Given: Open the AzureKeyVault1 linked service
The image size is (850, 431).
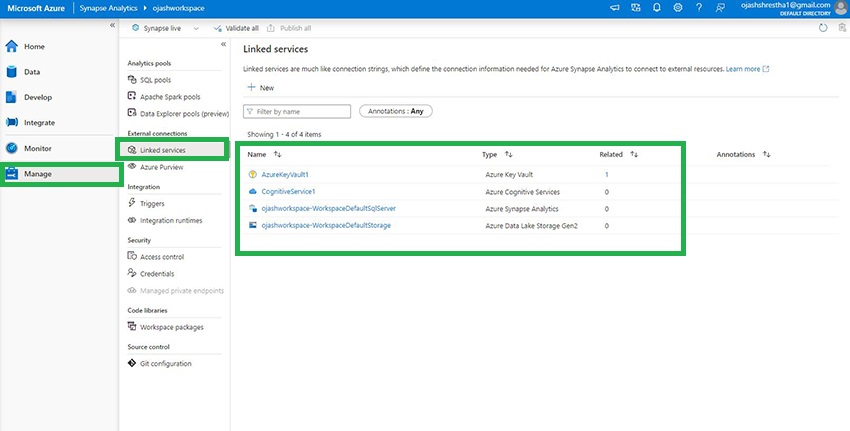Looking at the screenshot, I should [x=285, y=174].
